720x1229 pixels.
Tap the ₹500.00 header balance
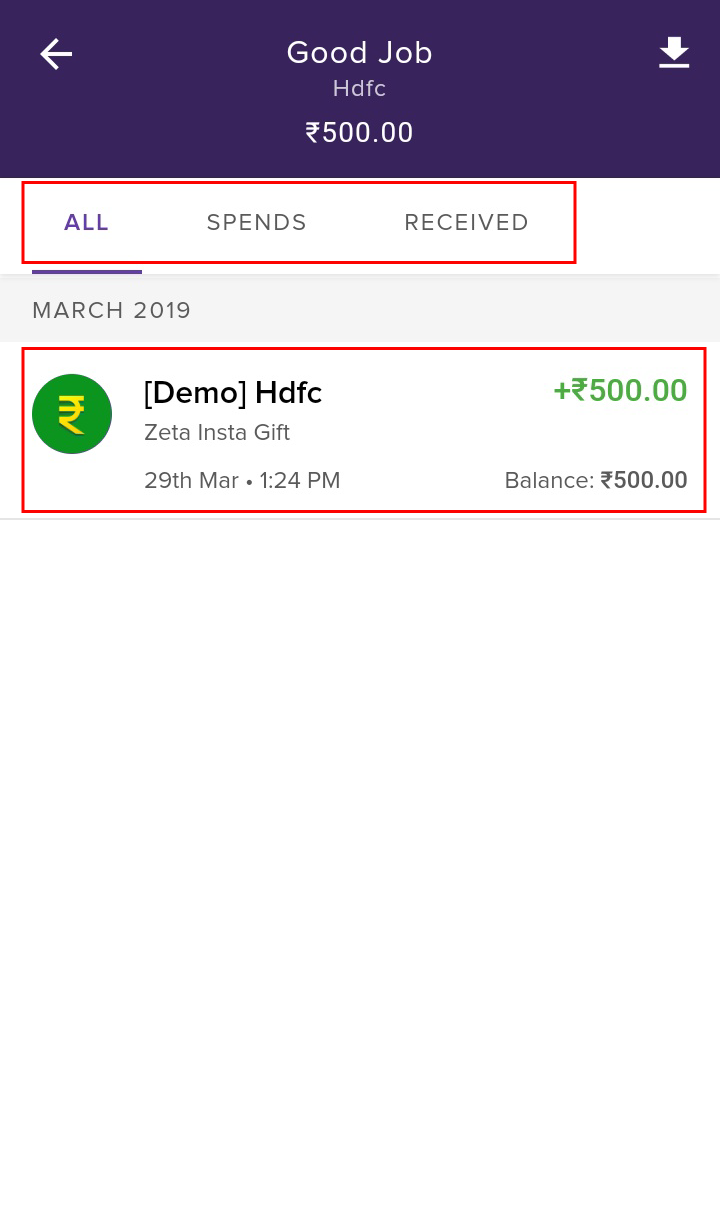(360, 133)
